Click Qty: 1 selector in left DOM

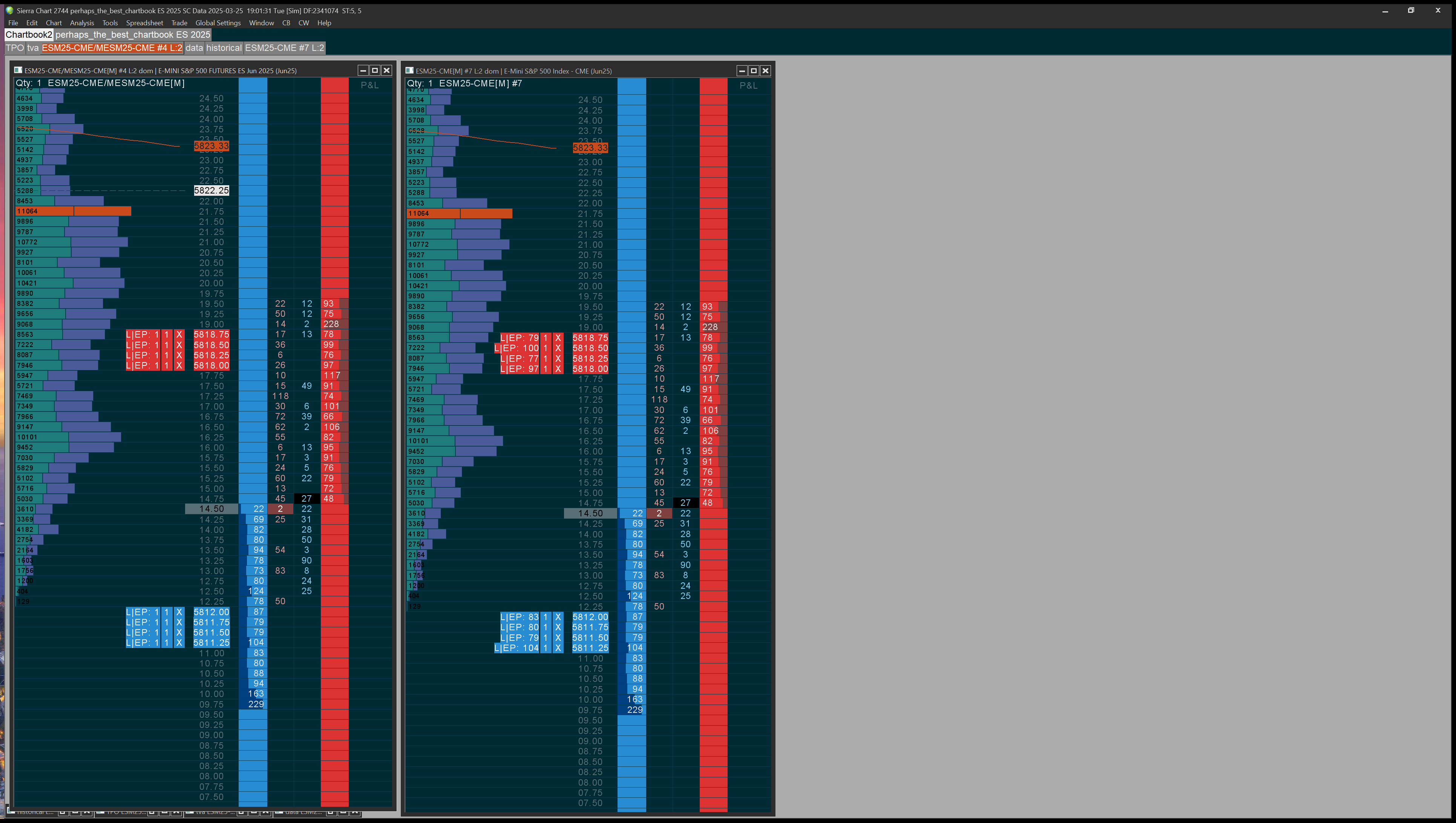(28, 83)
